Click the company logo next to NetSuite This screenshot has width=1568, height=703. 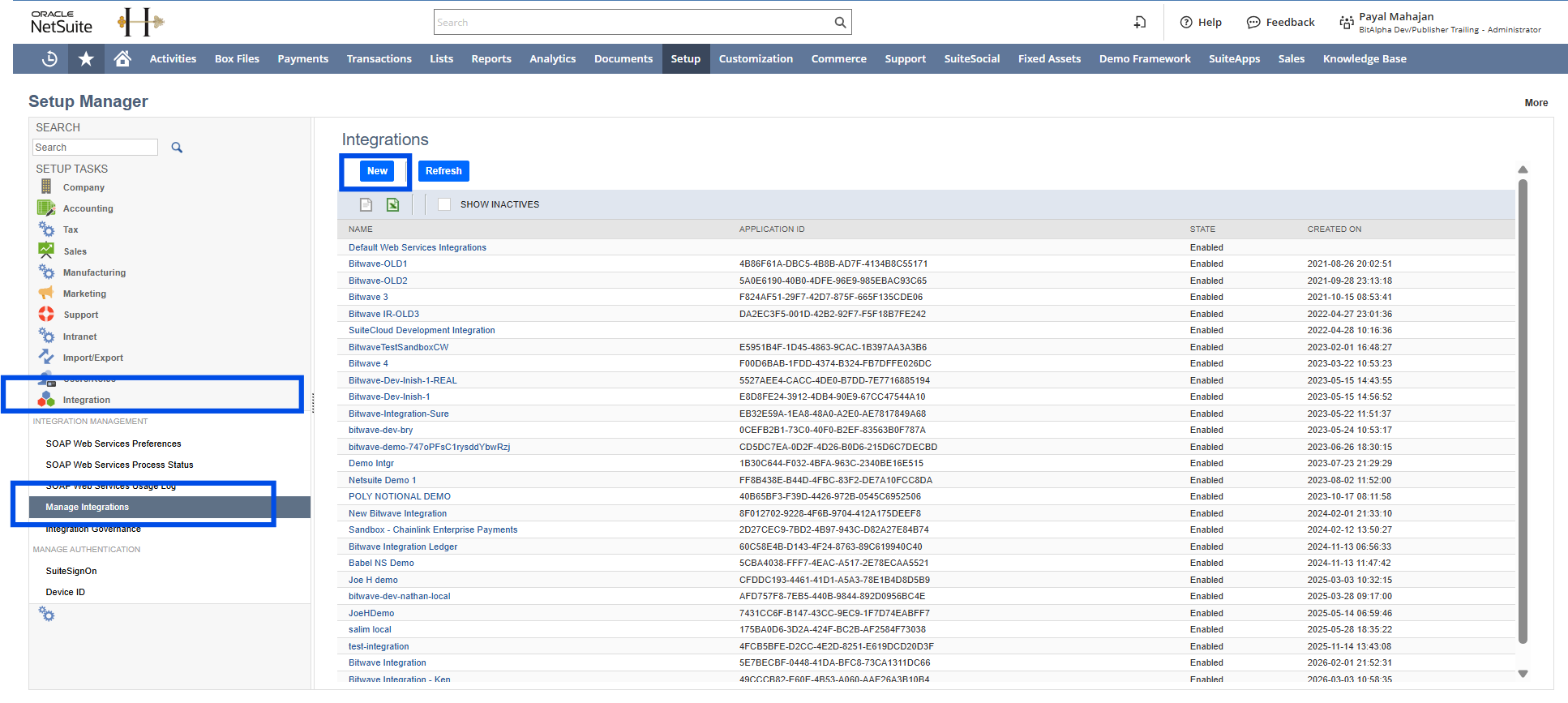coord(141,22)
